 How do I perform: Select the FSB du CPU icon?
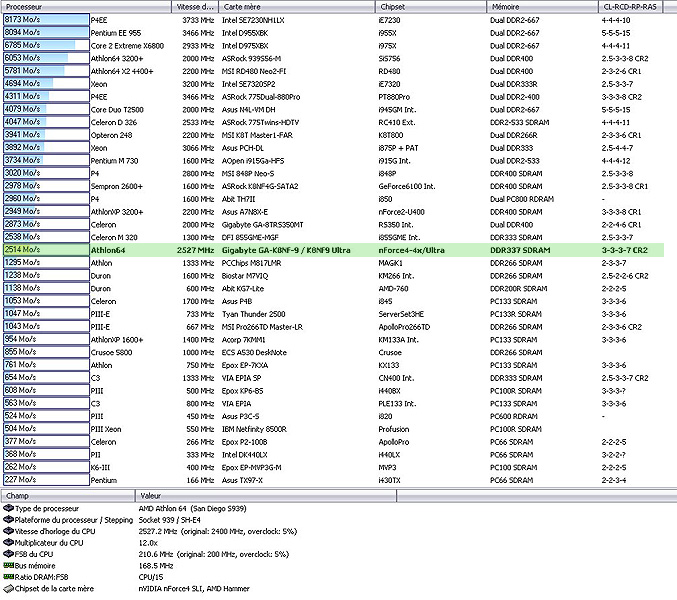[x=8, y=554]
